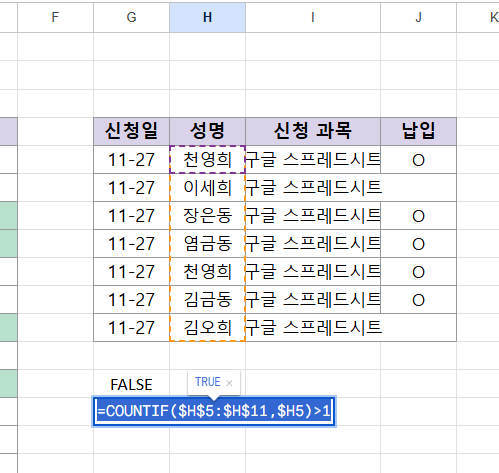Click the O payment mark in 김금동 row
Screen dimensions: 499x473
tap(418, 300)
